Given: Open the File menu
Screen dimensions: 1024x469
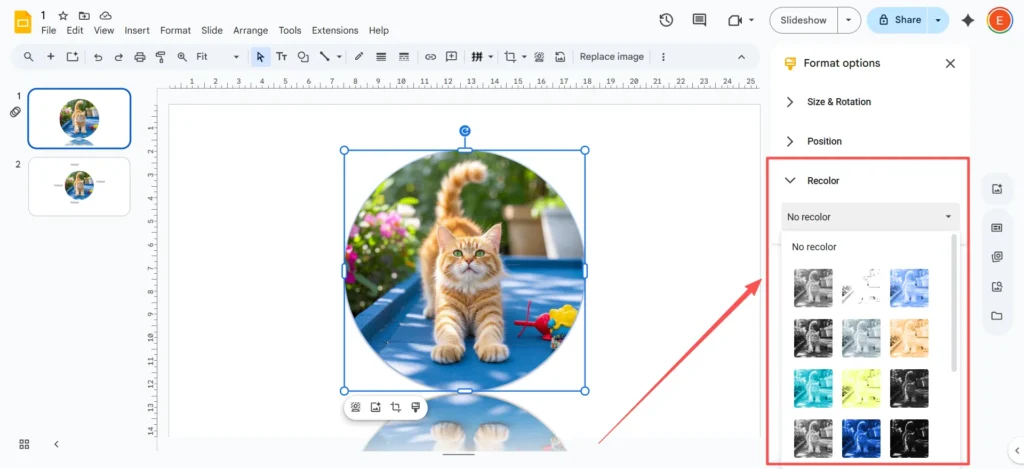Looking at the screenshot, I should pos(48,31).
